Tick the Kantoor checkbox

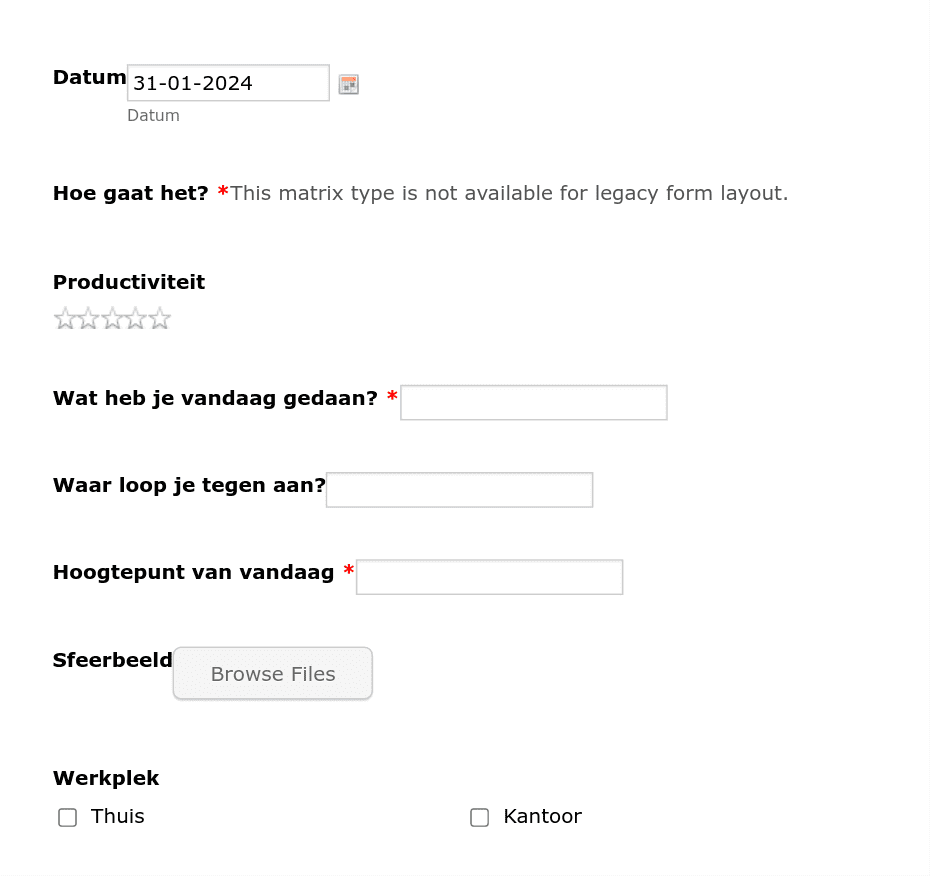click(480, 817)
